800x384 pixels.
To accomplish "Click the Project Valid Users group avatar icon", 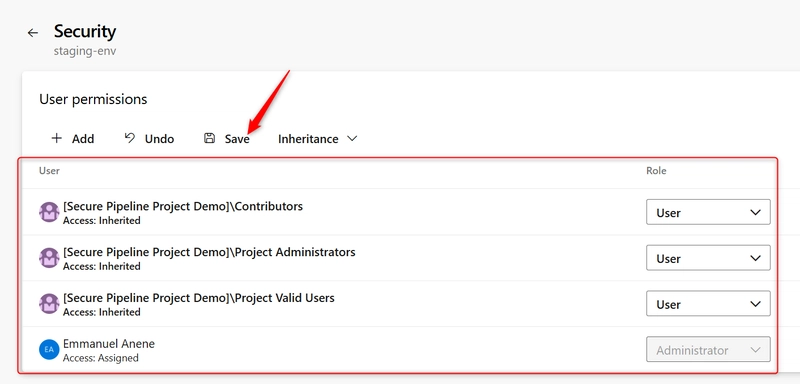I will [x=49, y=304].
